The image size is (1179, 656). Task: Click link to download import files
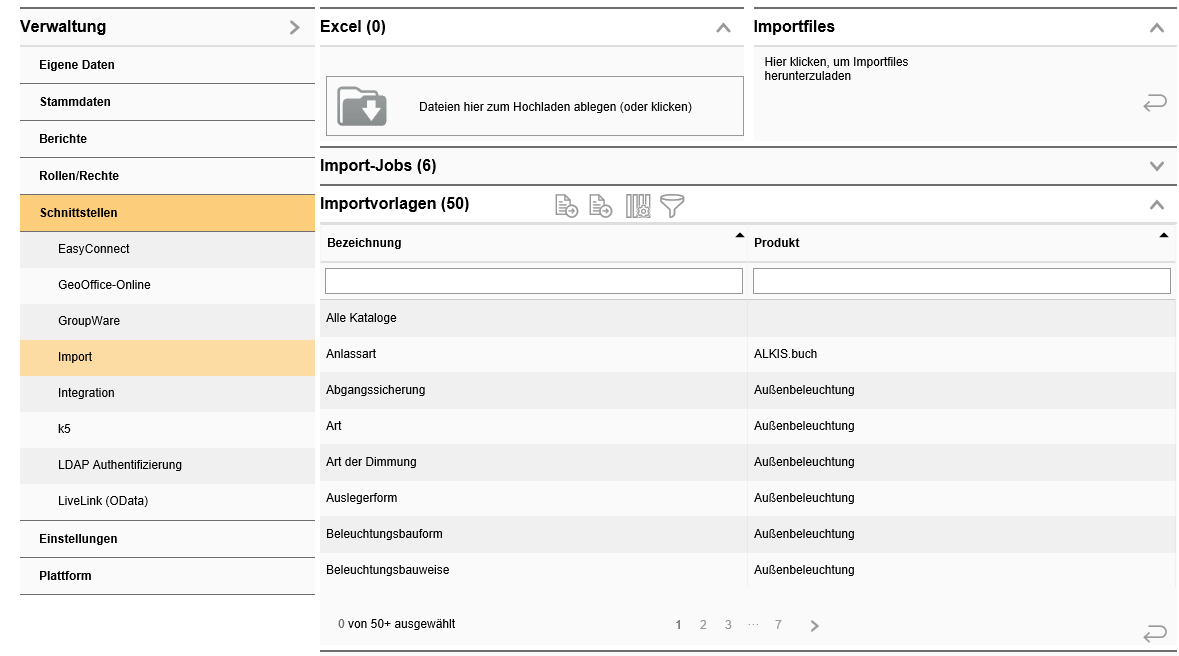coord(835,68)
